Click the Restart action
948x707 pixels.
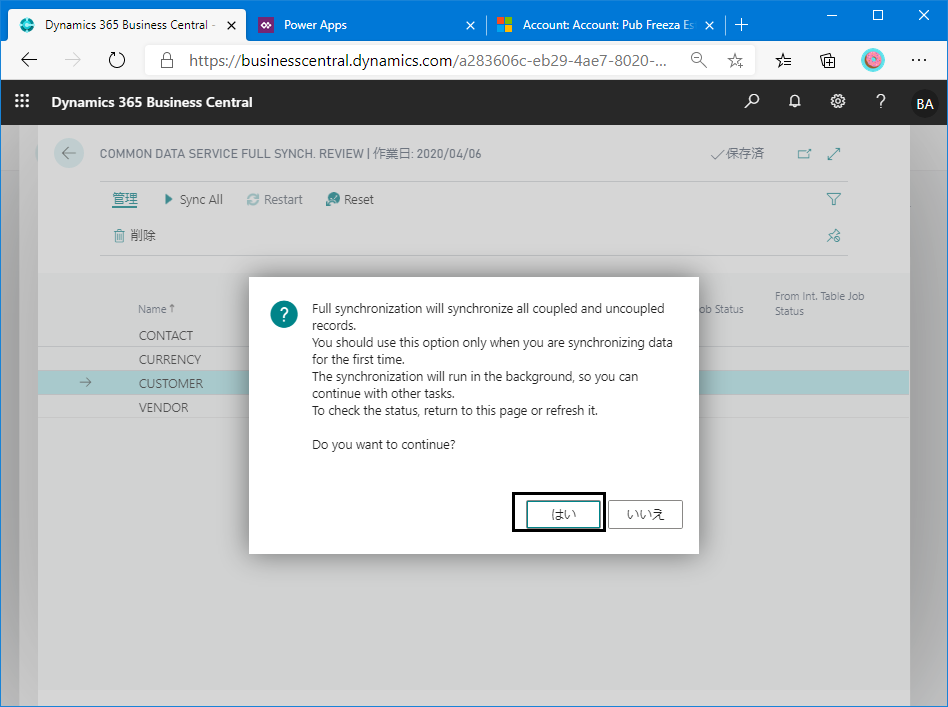(x=274, y=200)
